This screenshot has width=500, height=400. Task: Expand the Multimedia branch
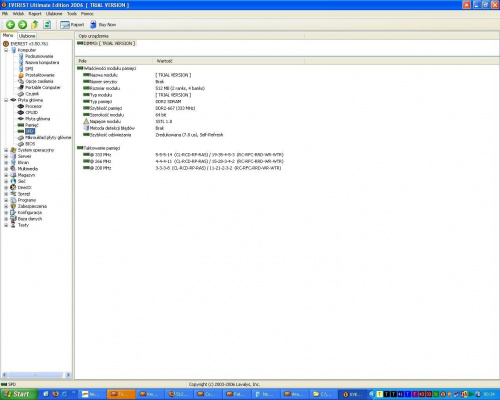point(6,169)
